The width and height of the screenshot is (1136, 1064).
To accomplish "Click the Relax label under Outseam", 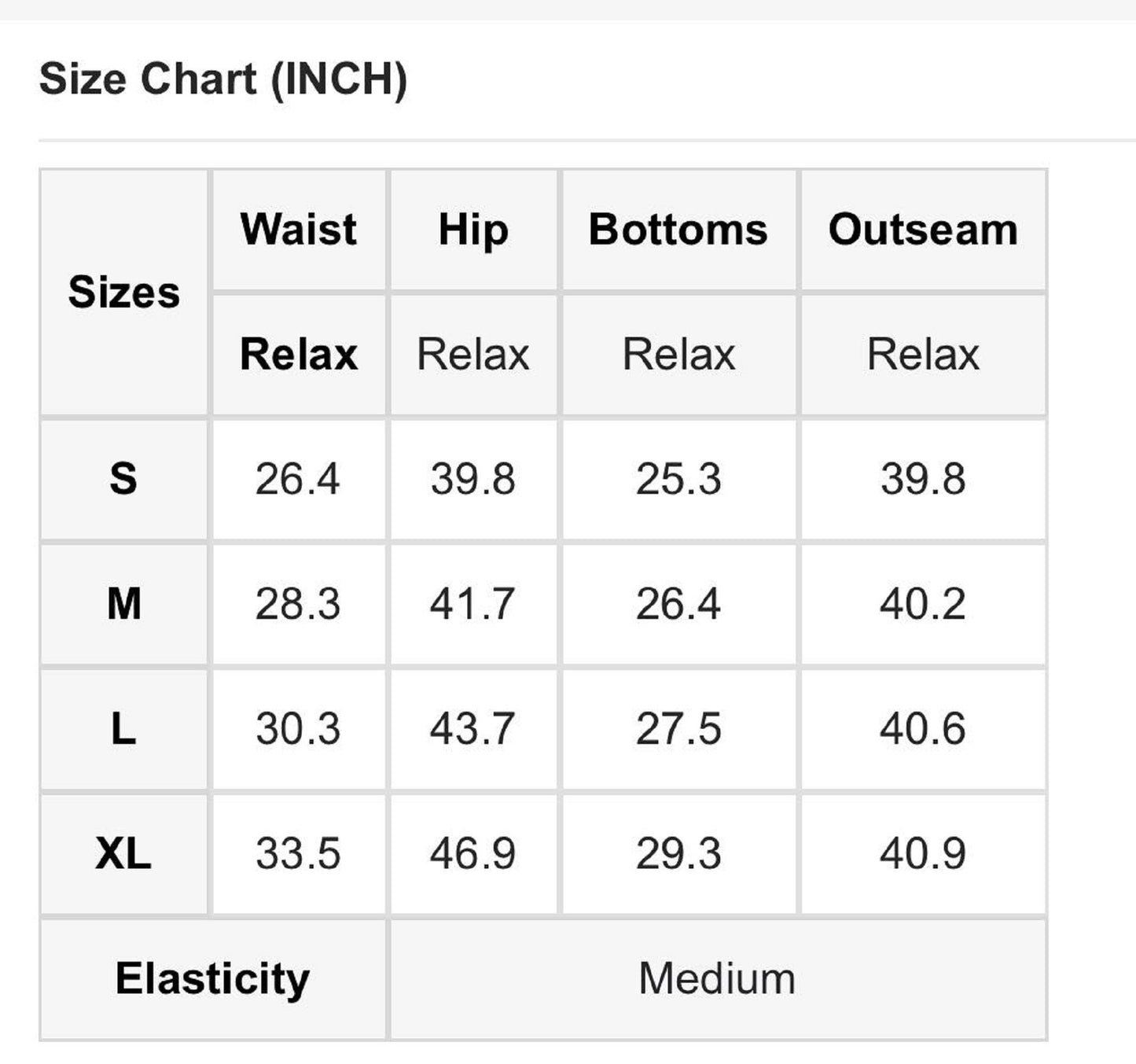I will [923, 354].
